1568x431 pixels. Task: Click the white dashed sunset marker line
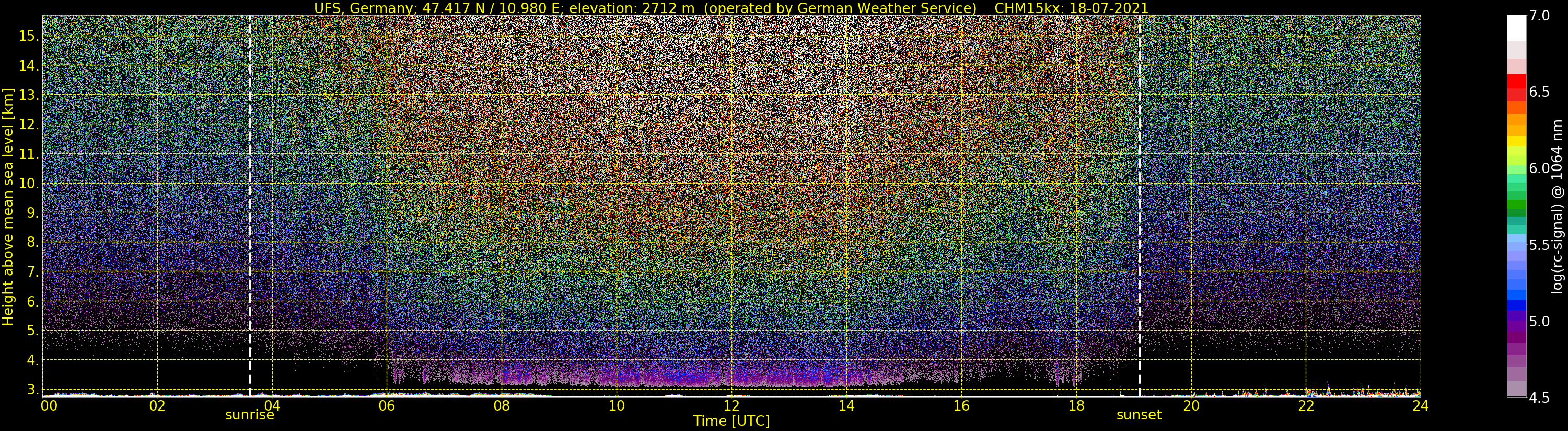1140,206
